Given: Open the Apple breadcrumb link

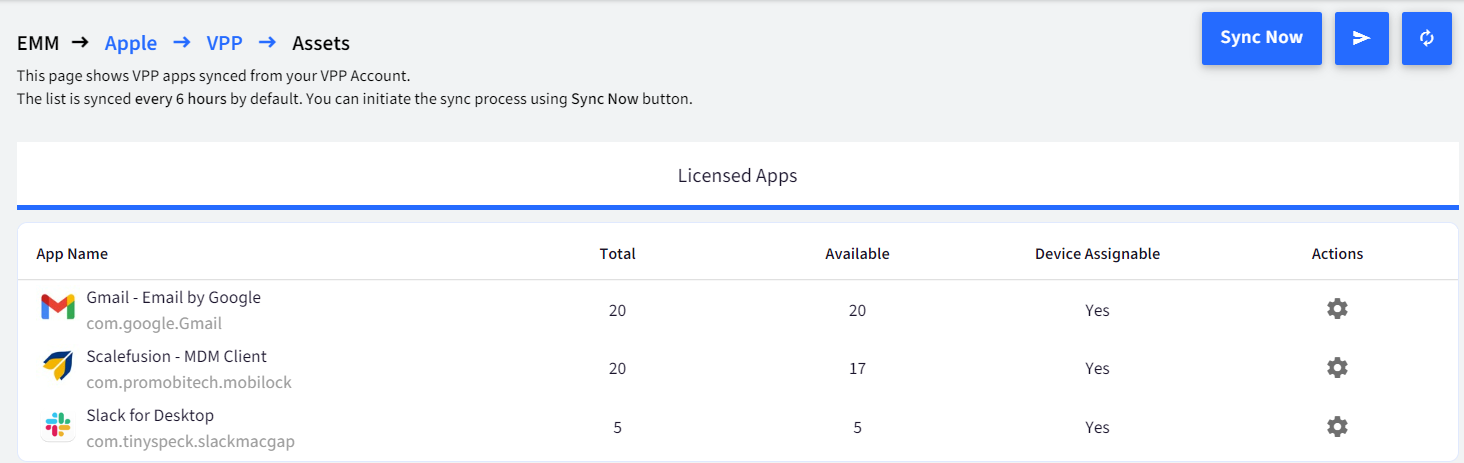Looking at the screenshot, I should (x=131, y=43).
